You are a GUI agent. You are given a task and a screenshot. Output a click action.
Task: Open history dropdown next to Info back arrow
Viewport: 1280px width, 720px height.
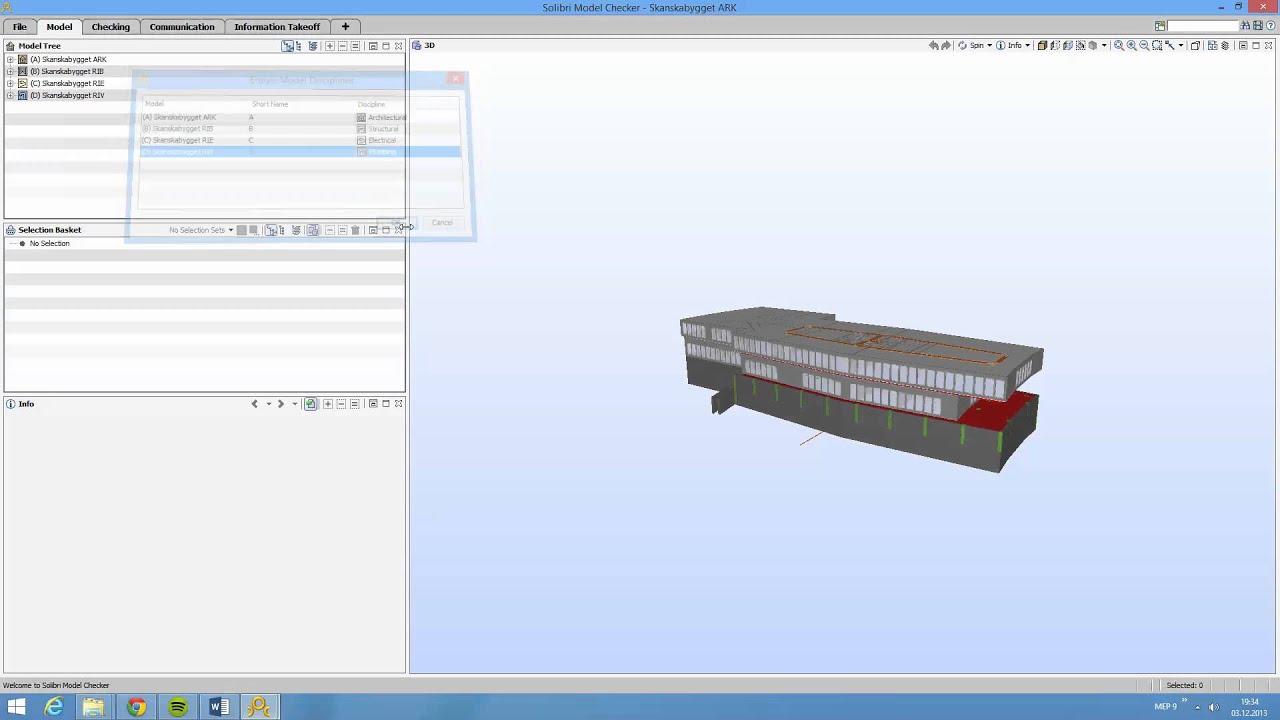click(268, 404)
